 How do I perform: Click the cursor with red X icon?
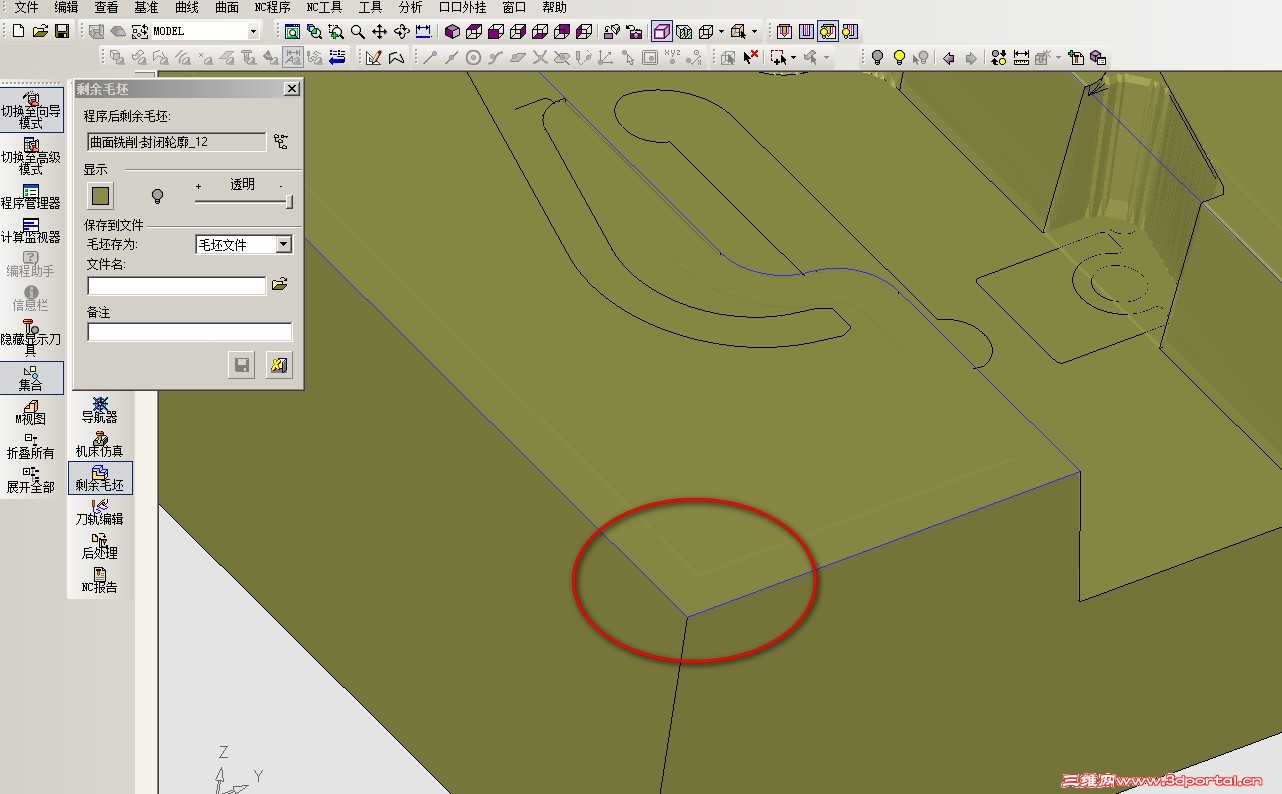750,58
